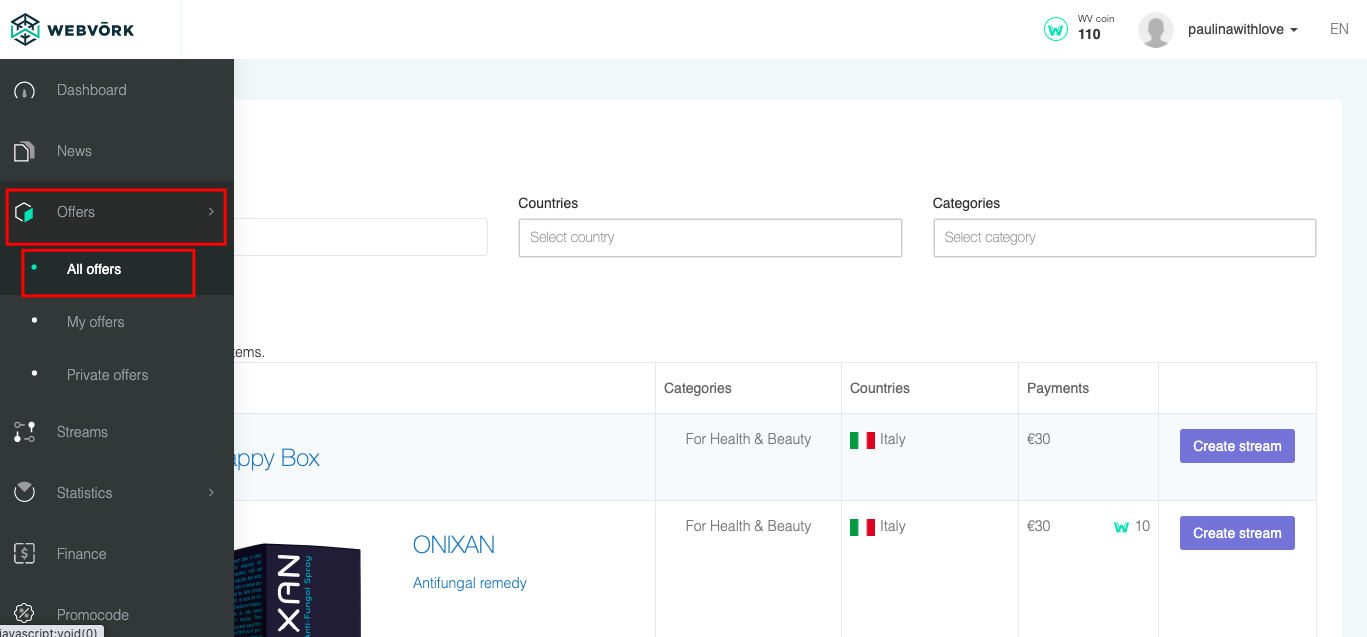1367x637 pixels.
Task: Open the Dashboard gauge icon
Action: (x=24, y=90)
